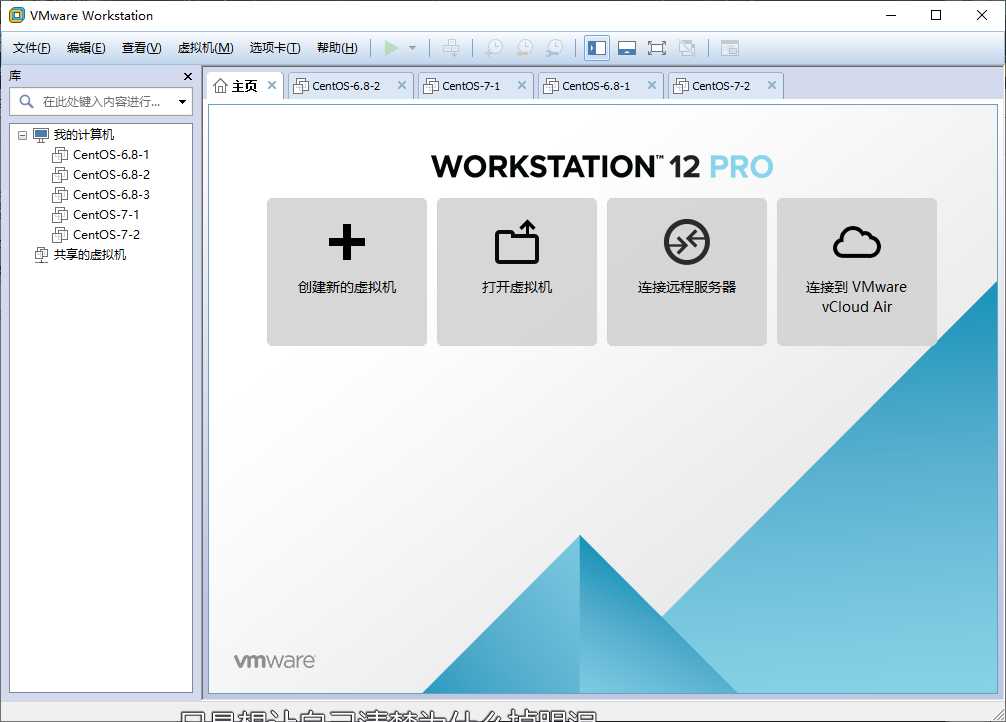Viewport: 1006px width, 722px height.
Task: Select 我的计算机 in the library tree
Action: 83,135
